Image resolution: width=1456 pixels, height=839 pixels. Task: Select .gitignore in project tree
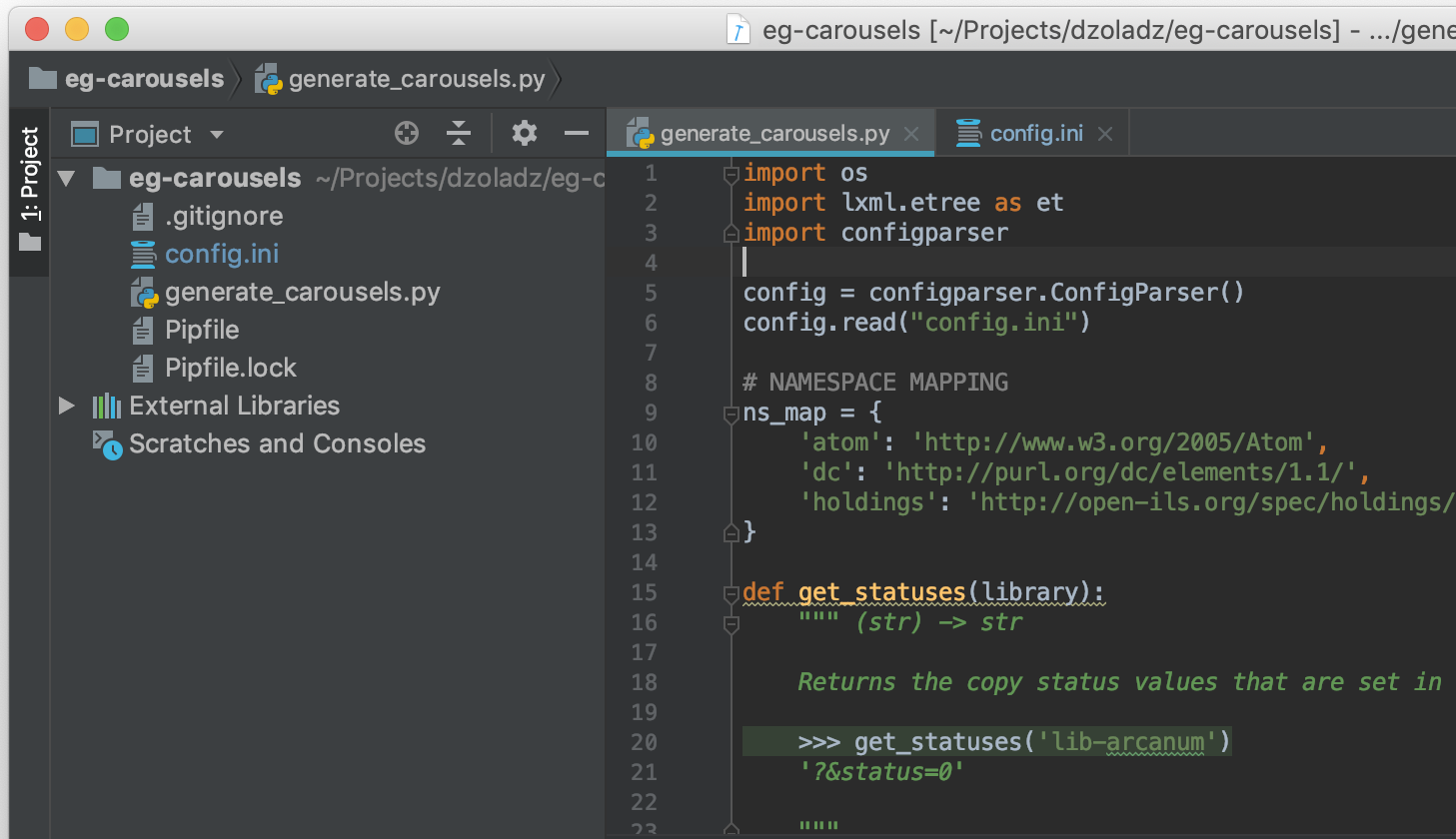[224, 216]
